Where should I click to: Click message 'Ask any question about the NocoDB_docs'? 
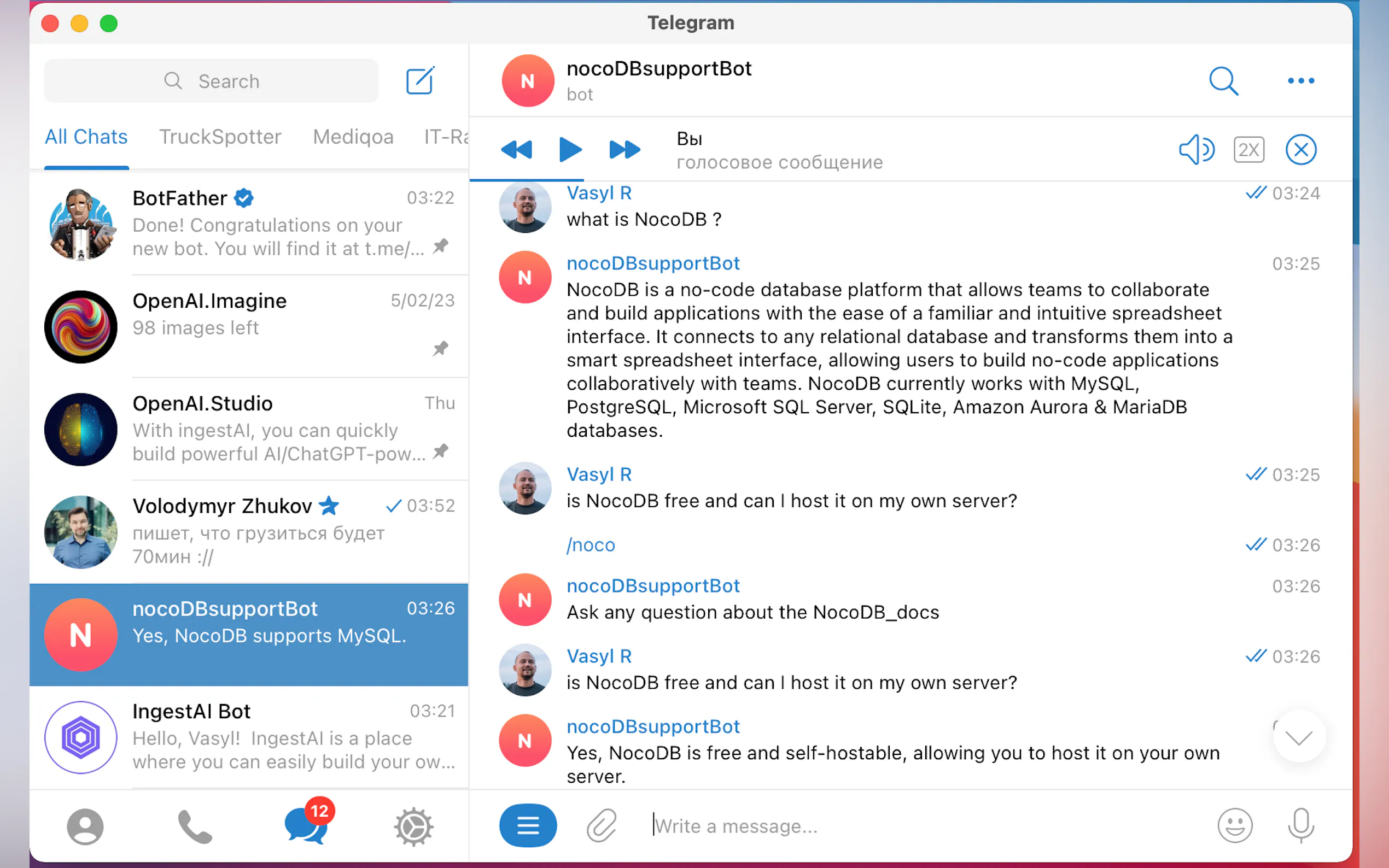coord(753,613)
